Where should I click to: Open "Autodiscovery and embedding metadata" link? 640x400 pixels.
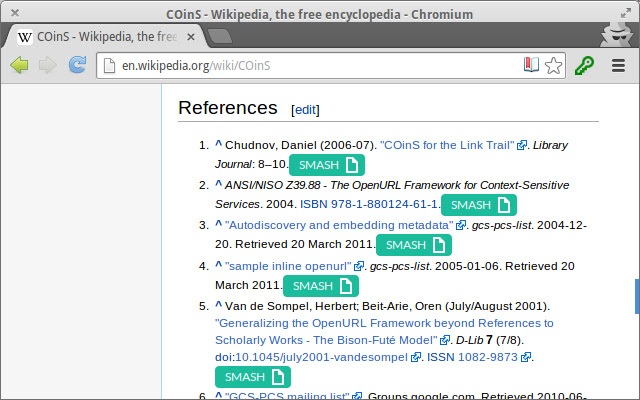(x=339, y=225)
